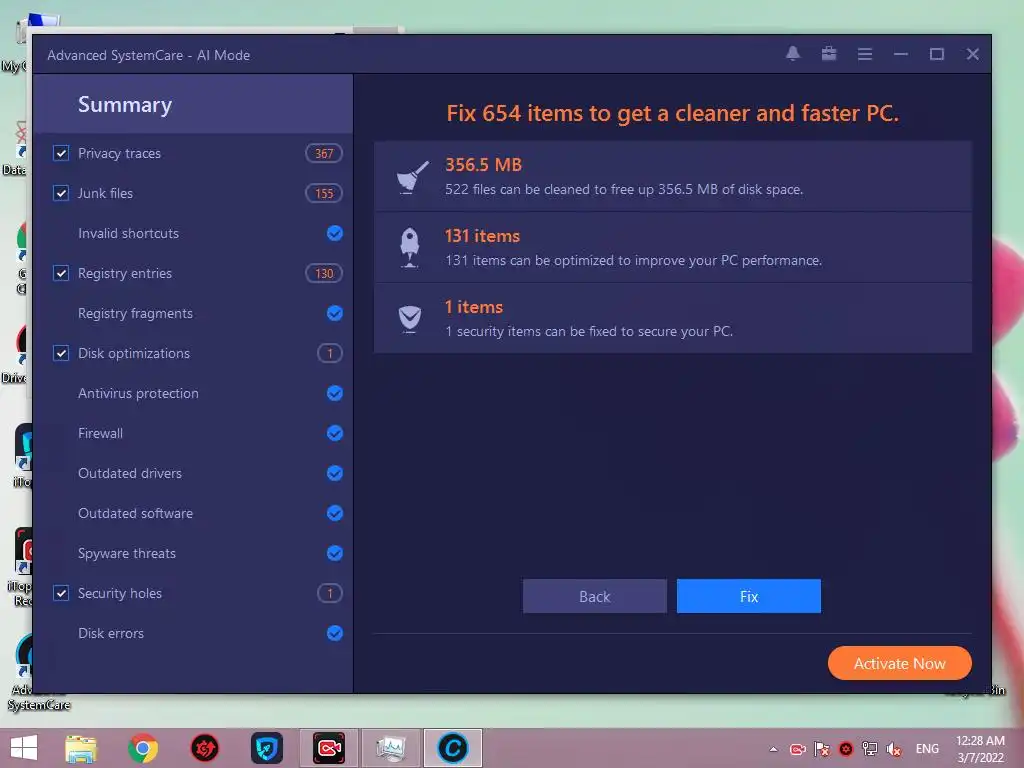Select the Invalid shortcuts list item
Image resolution: width=1024 pixels, height=768 pixels.
click(193, 233)
